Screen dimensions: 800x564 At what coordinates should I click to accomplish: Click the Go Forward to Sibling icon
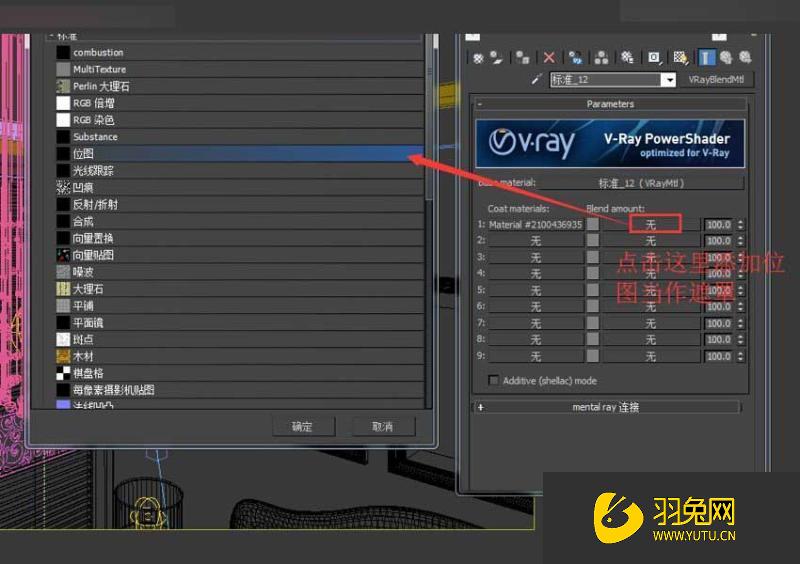point(745,58)
